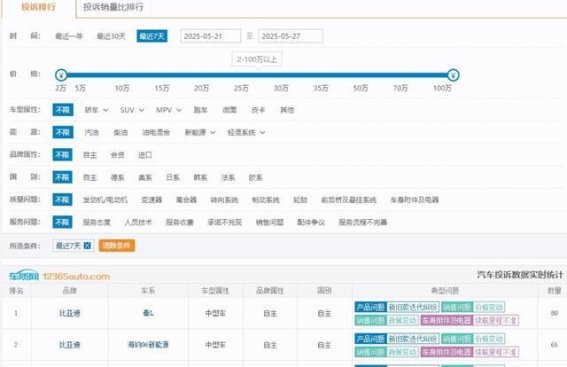The height and width of the screenshot is (367, 567).
Task: Click the 比亚迪 brand in the 秦L row
Action: (x=70, y=313)
